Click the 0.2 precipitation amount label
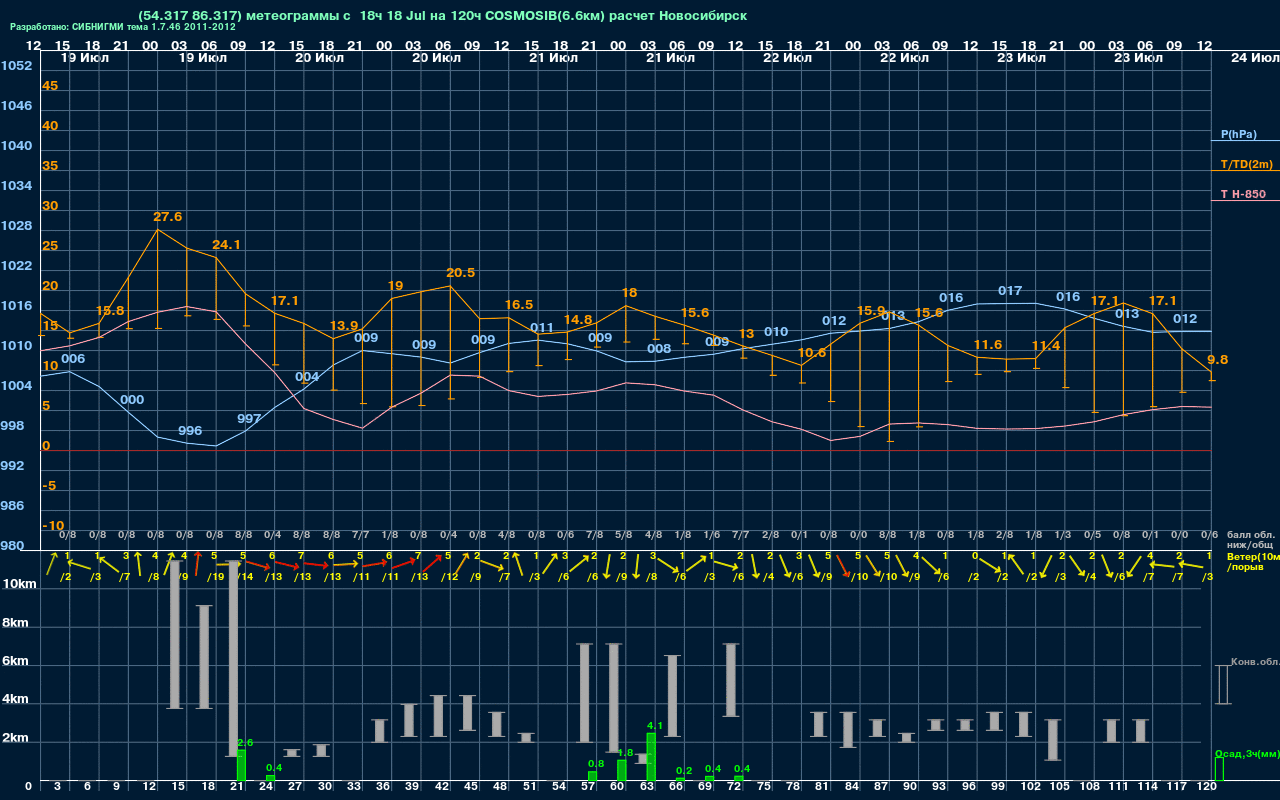The height and width of the screenshot is (800, 1280). (x=684, y=771)
